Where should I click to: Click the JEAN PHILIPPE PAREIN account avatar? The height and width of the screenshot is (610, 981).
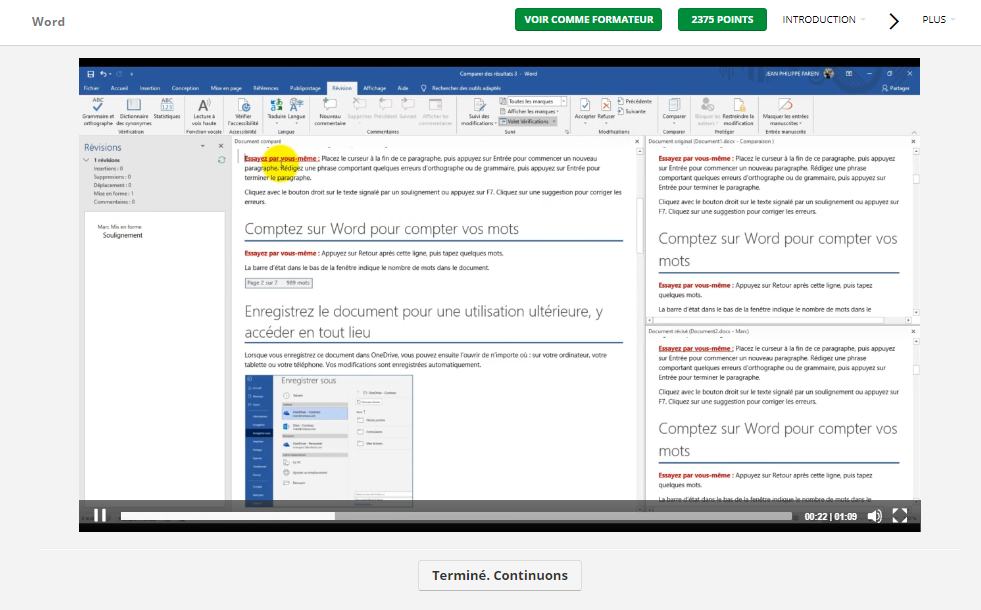(x=829, y=74)
